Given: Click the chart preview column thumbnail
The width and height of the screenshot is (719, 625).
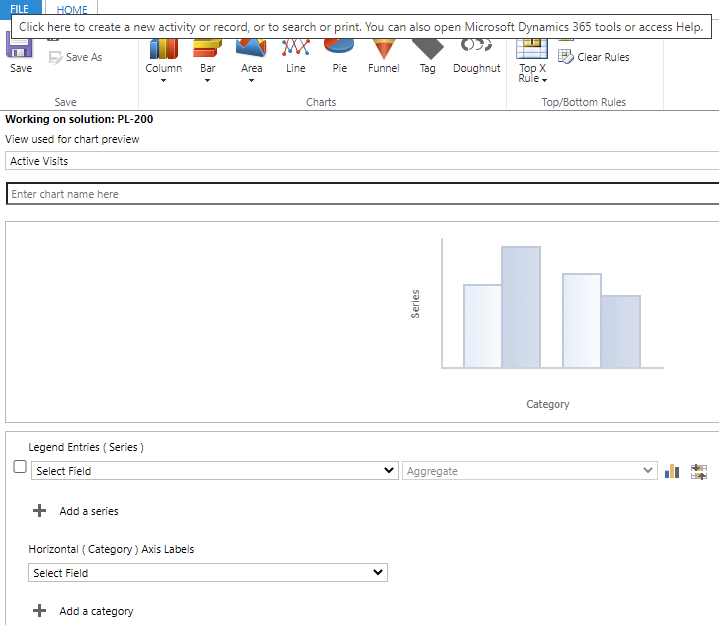Looking at the screenshot, I should (552, 304).
